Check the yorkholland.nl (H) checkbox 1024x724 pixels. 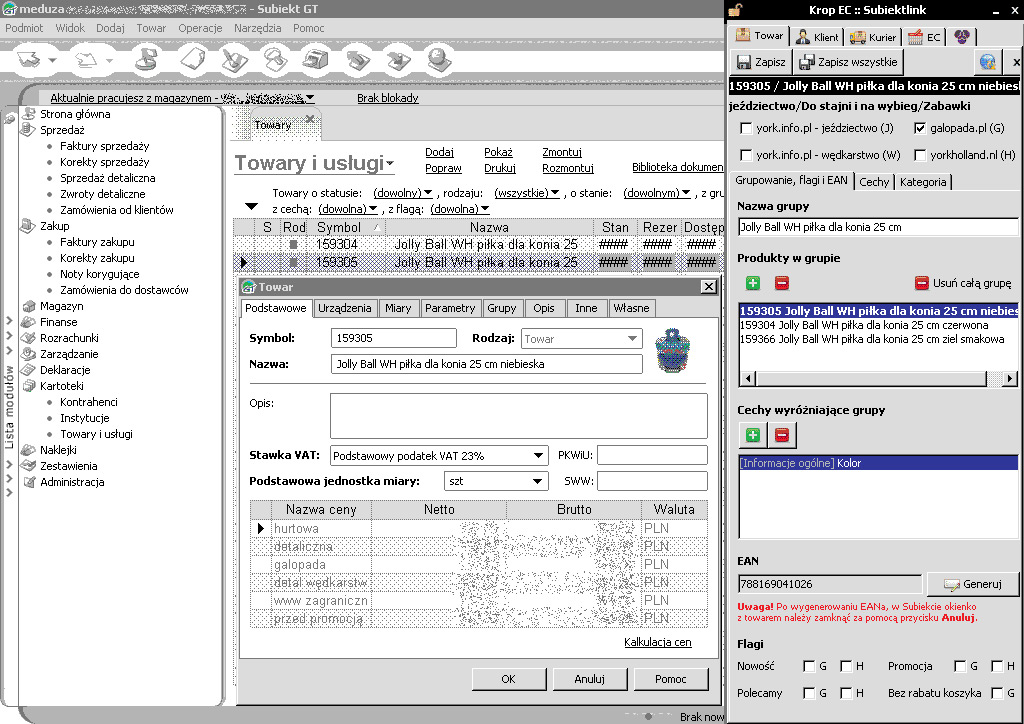[920, 155]
